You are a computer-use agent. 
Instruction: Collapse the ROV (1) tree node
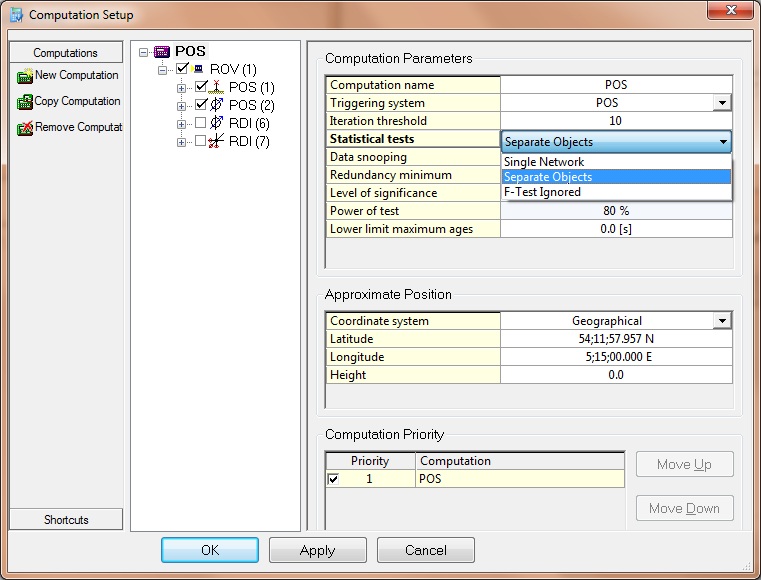[x=162, y=70]
